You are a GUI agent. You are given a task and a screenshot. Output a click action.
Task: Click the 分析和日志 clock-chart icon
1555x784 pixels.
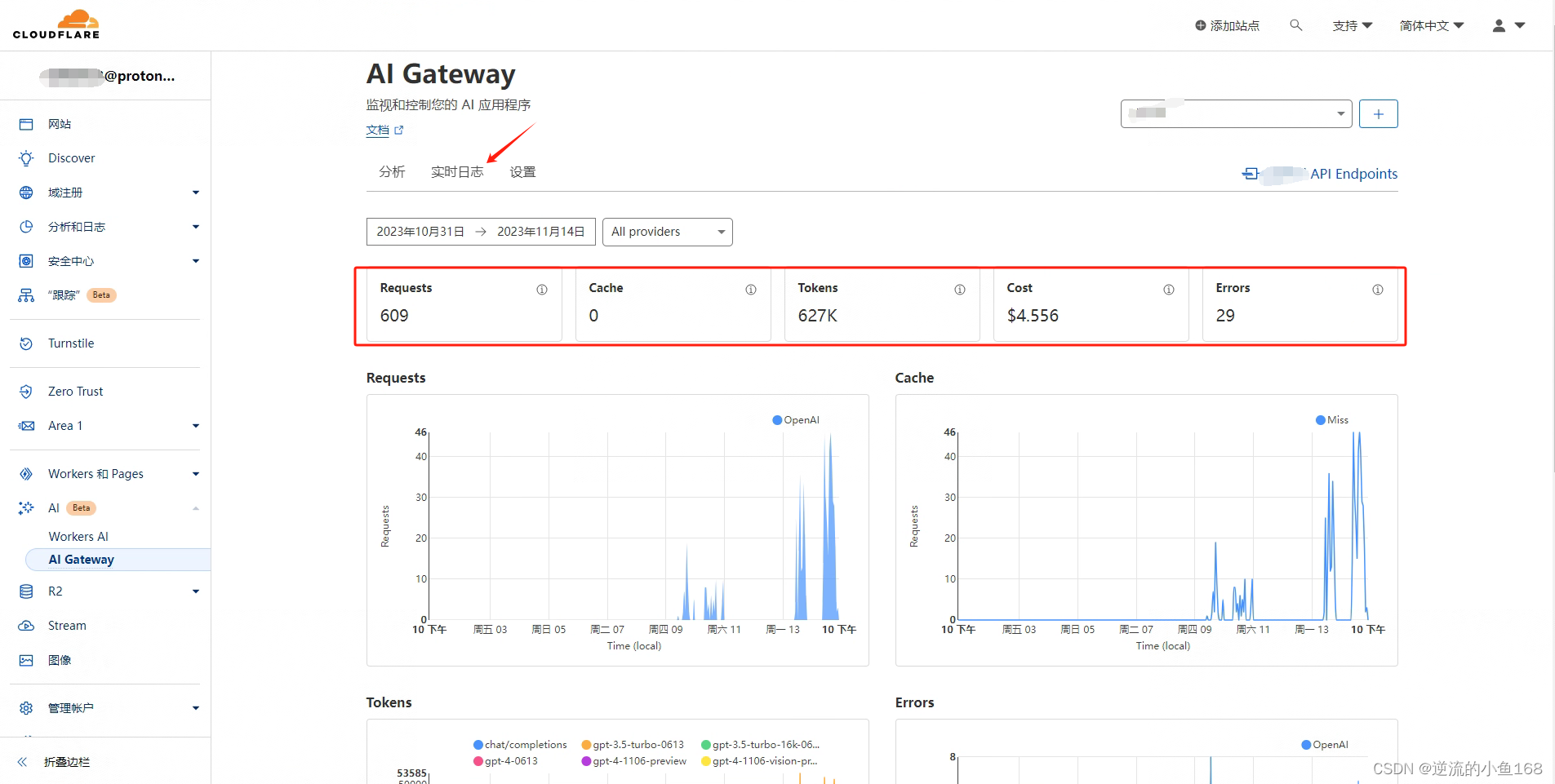click(x=26, y=227)
